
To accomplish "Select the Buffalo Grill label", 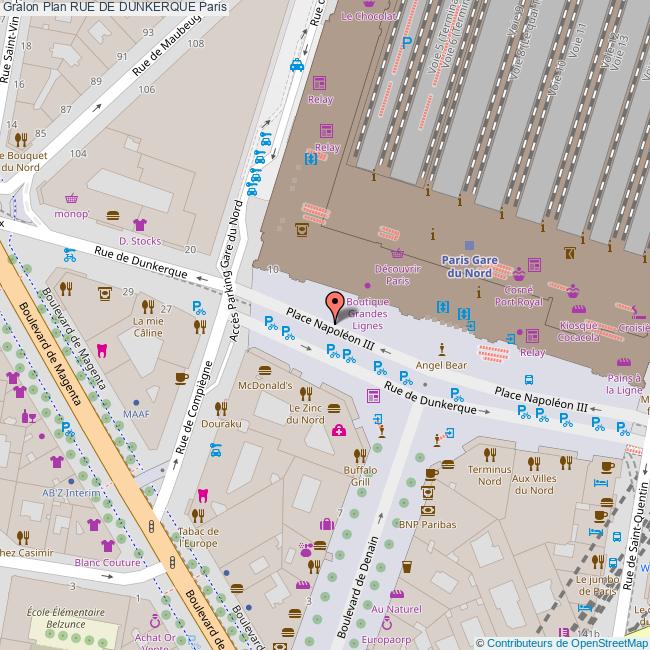I will (x=360, y=476).
